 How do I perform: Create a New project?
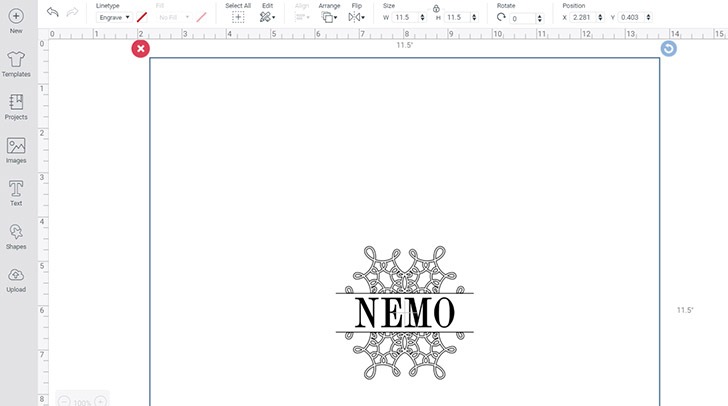click(x=16, y=21)
